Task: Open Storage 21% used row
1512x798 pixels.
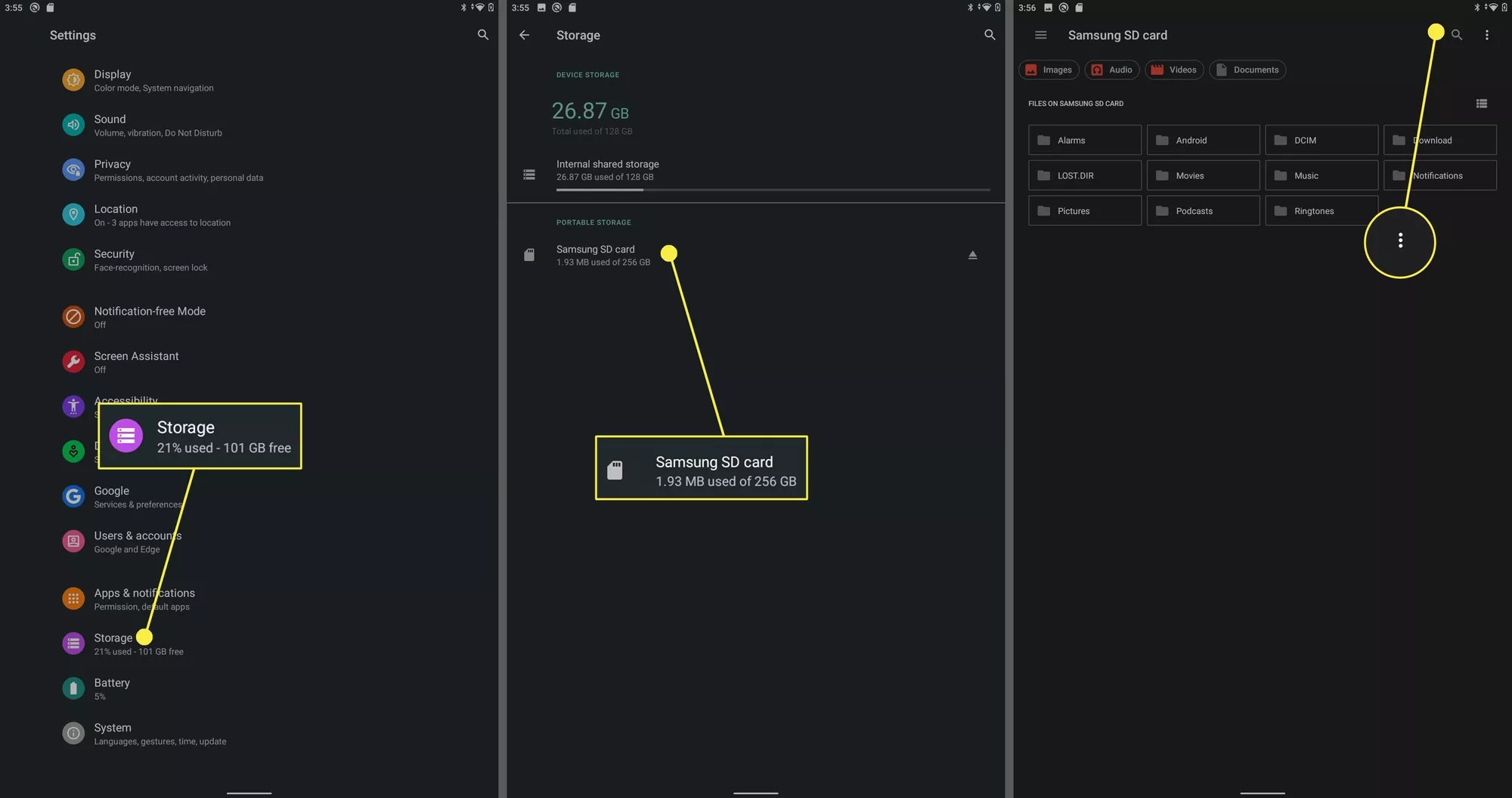Action: click(x=249, y=644)
